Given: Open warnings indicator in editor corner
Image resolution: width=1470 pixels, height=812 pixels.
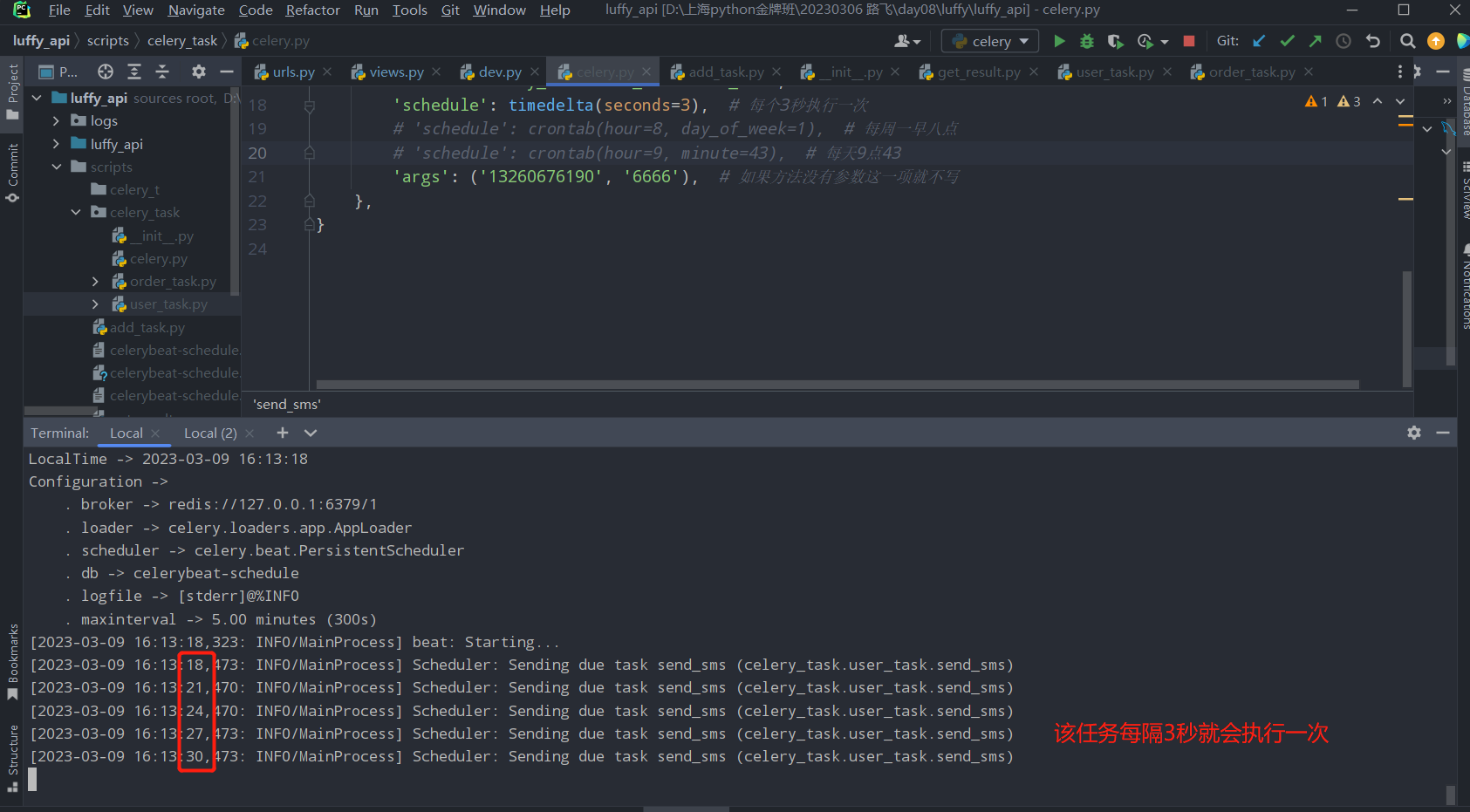Looking at the screenshot, I should point(1333,101).
